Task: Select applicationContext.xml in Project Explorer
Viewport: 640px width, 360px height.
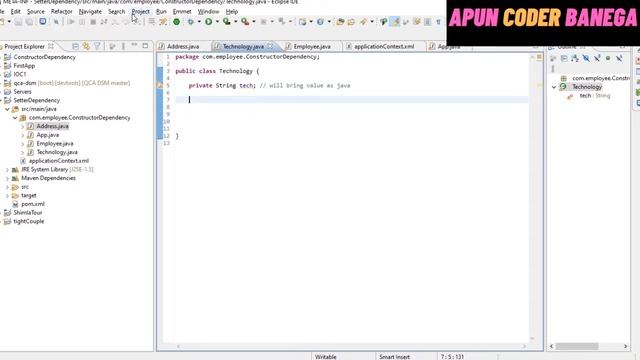Action: click(59, 161)
